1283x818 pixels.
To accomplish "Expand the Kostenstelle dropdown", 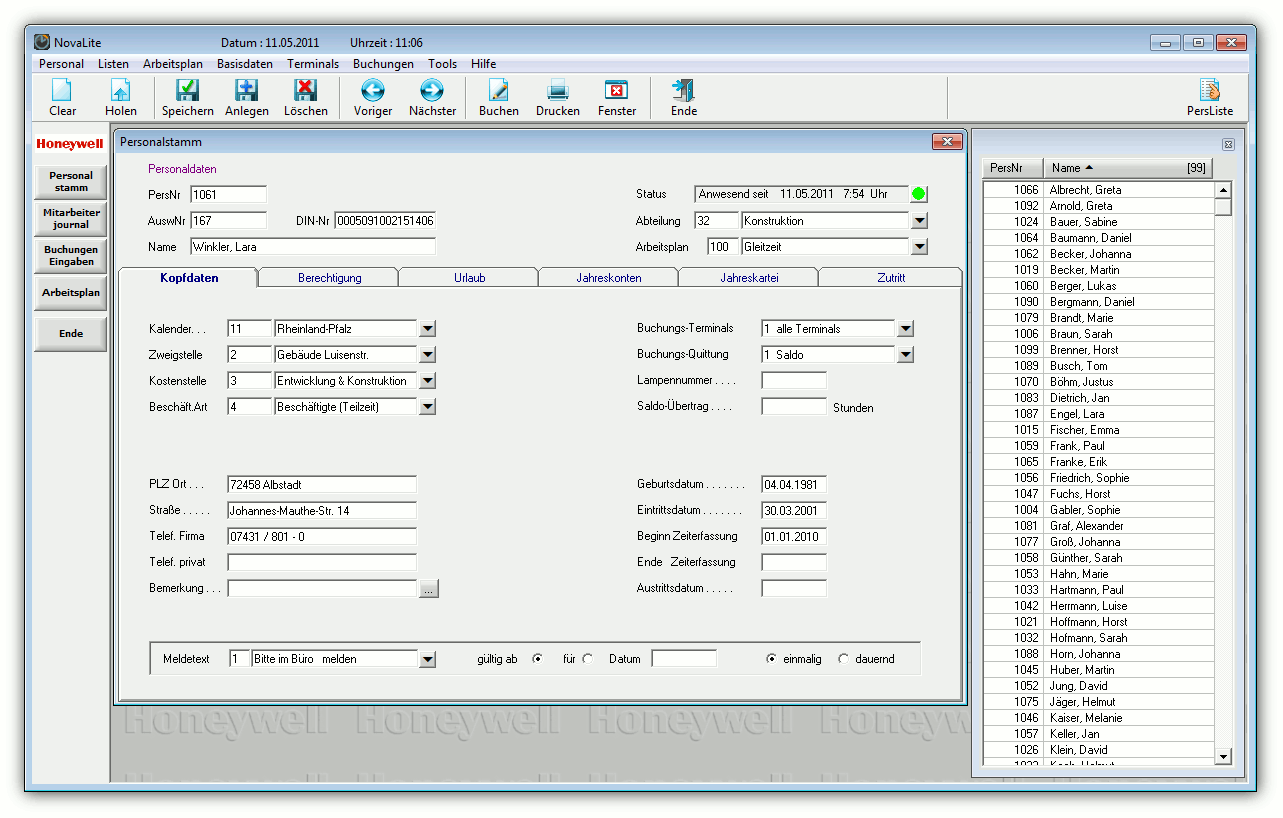I will (x=427, y=380).
